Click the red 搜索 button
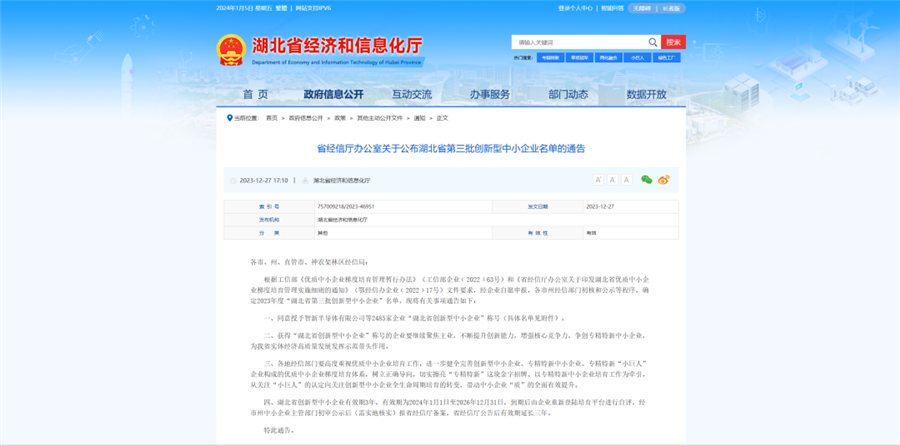This screenshot has width=900, height=445. (x=673, y=42)
